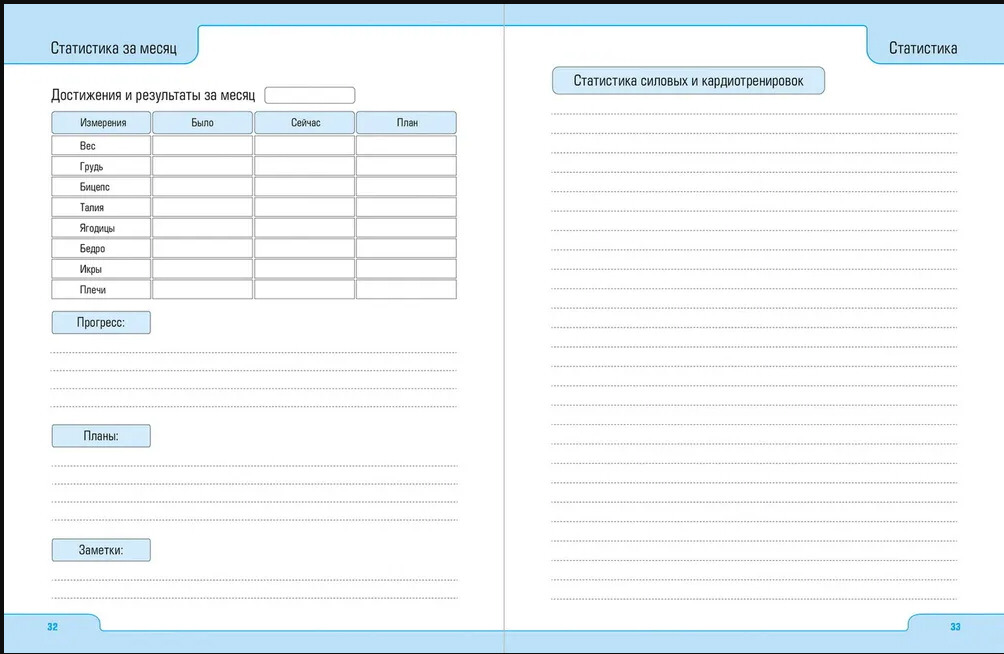Click the 'Планы:' section label

(100, 436)
